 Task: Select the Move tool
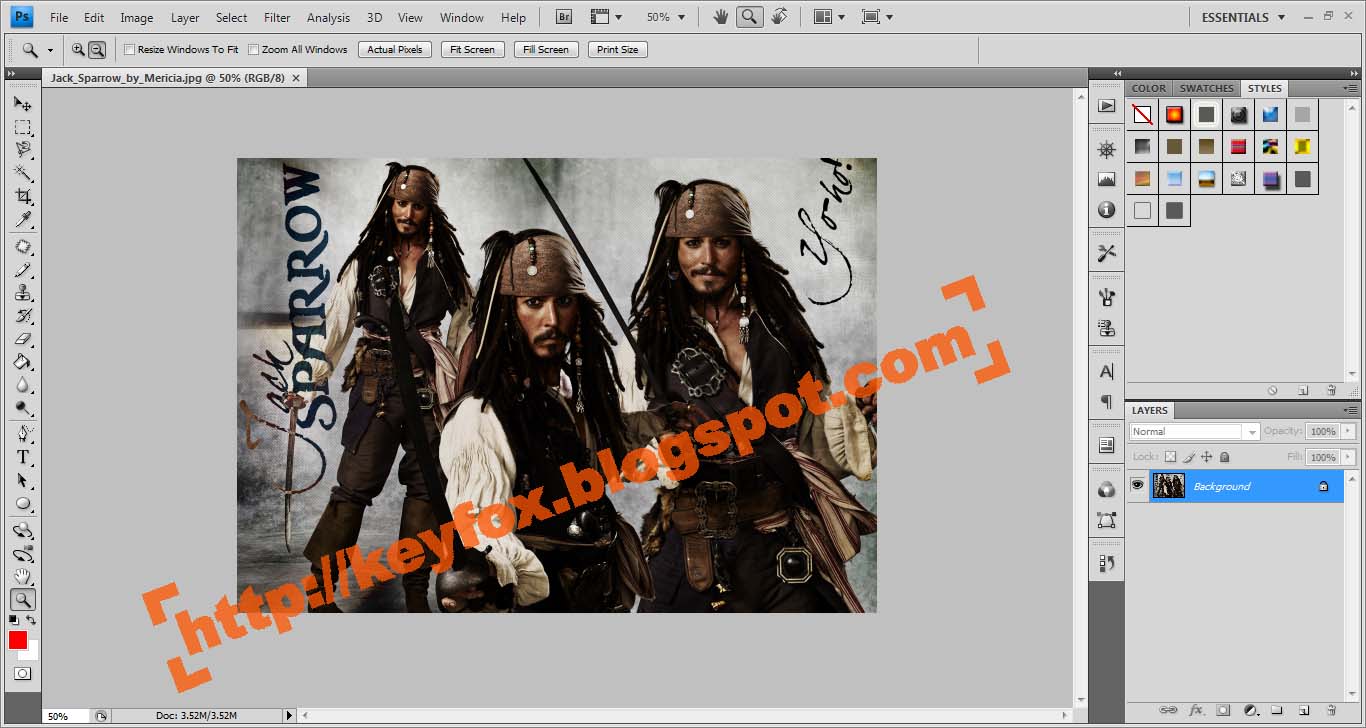[22, 103]
